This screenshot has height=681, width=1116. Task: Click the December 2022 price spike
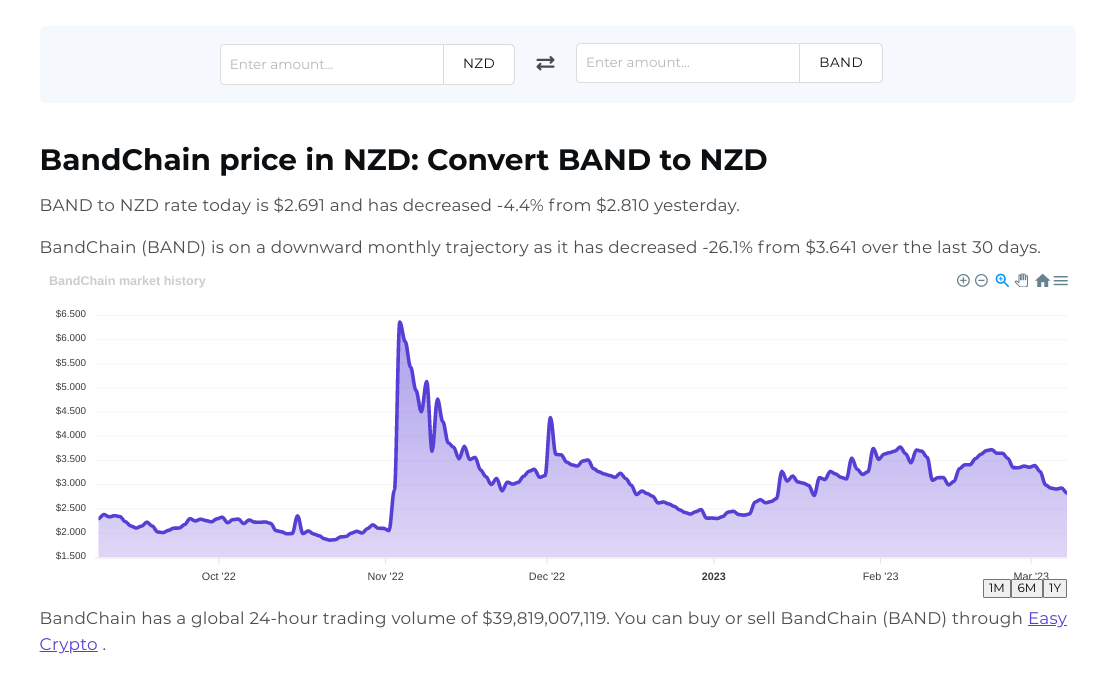(x=550, y=418)
